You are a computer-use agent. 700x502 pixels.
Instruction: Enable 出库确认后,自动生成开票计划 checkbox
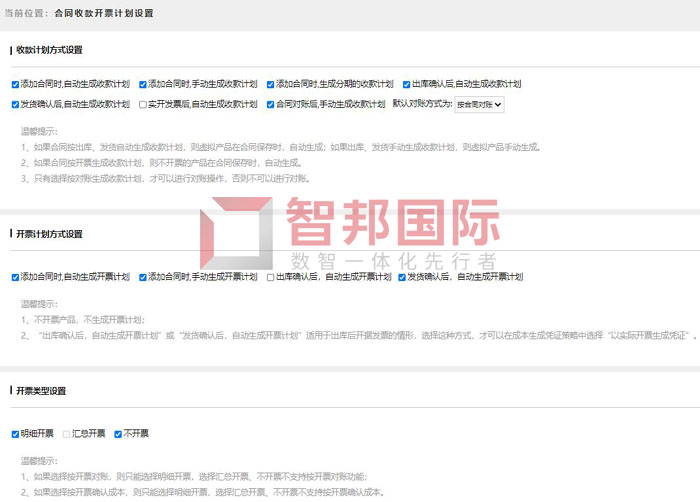(x=270, y=277)
